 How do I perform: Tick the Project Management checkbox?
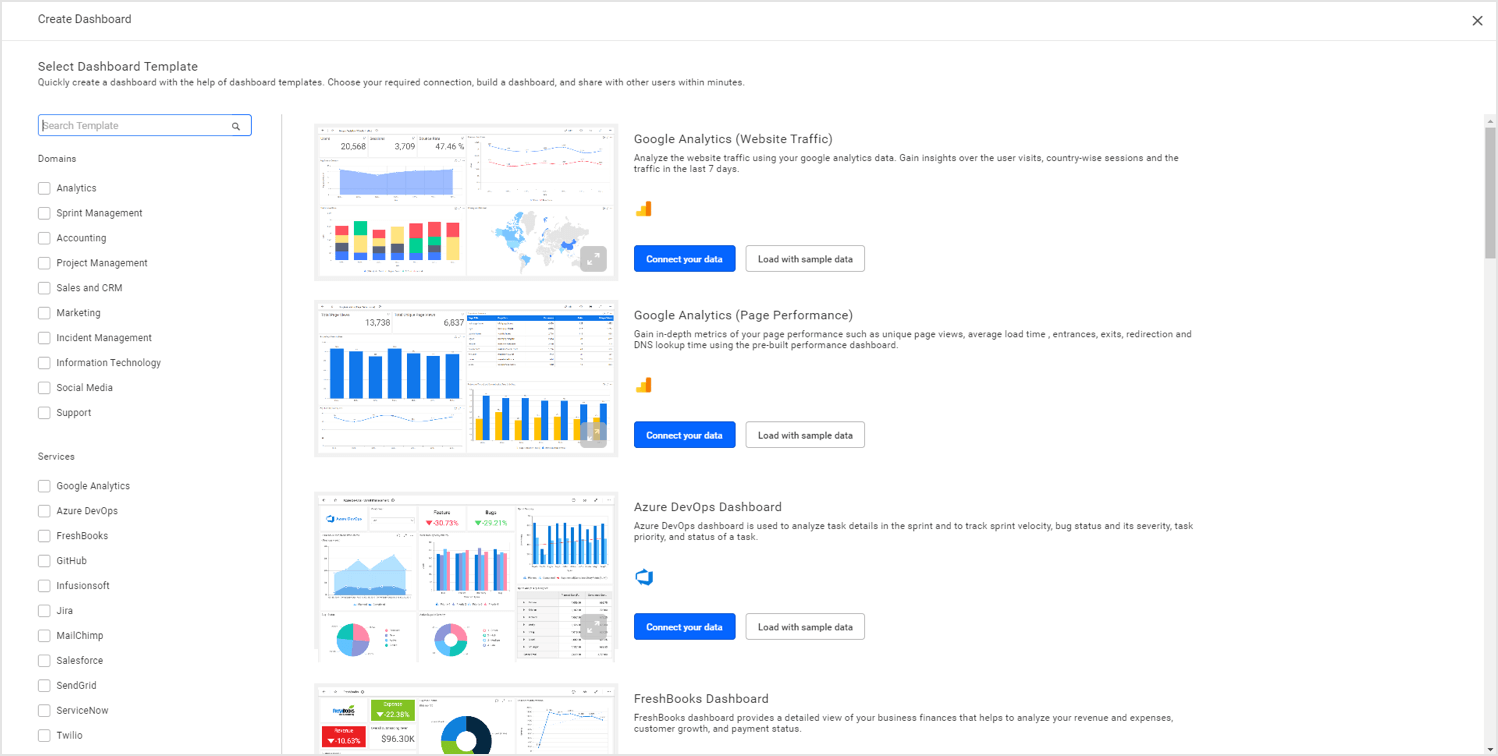tap(44, 263)
